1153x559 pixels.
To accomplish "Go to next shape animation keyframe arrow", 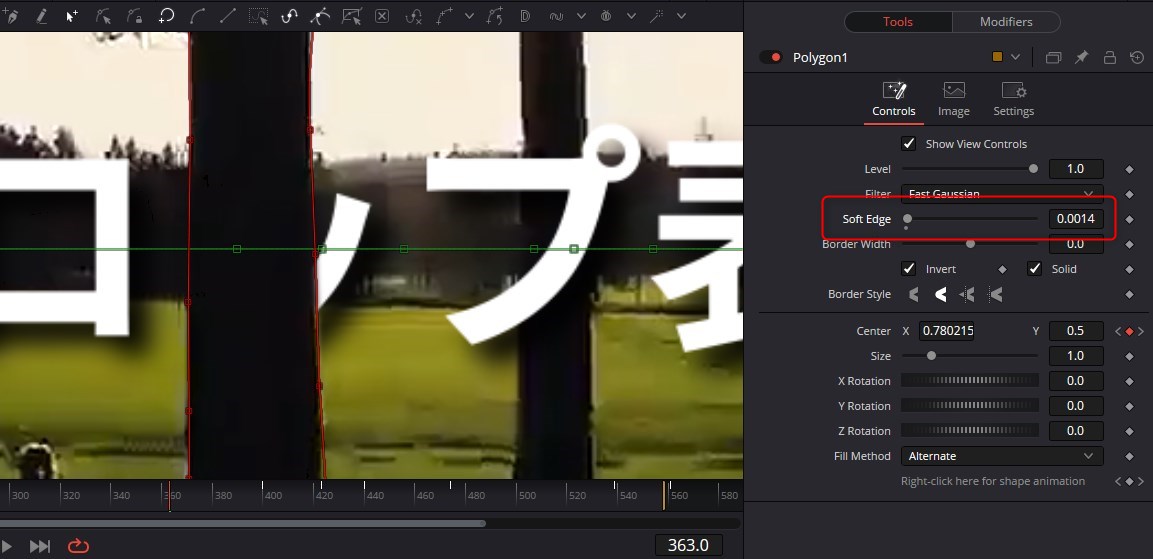I will [x=1140, y=481].
